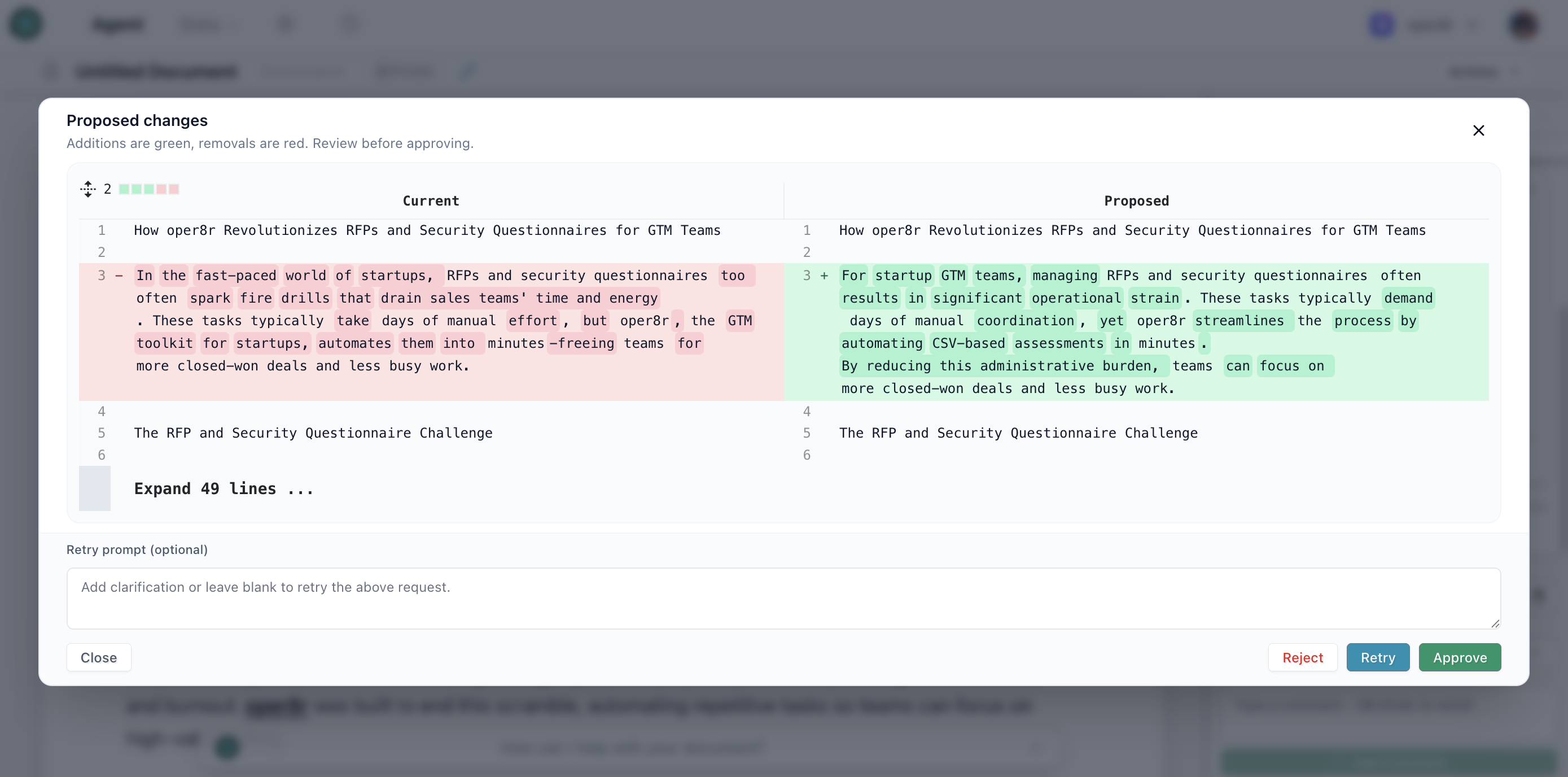Image resolution: width=1568 pixels, height=777 pixels.
Task: Dismiss the Proposed changes dialog with the X icon
Action: pyautogui.click(x=1479, y=130)
